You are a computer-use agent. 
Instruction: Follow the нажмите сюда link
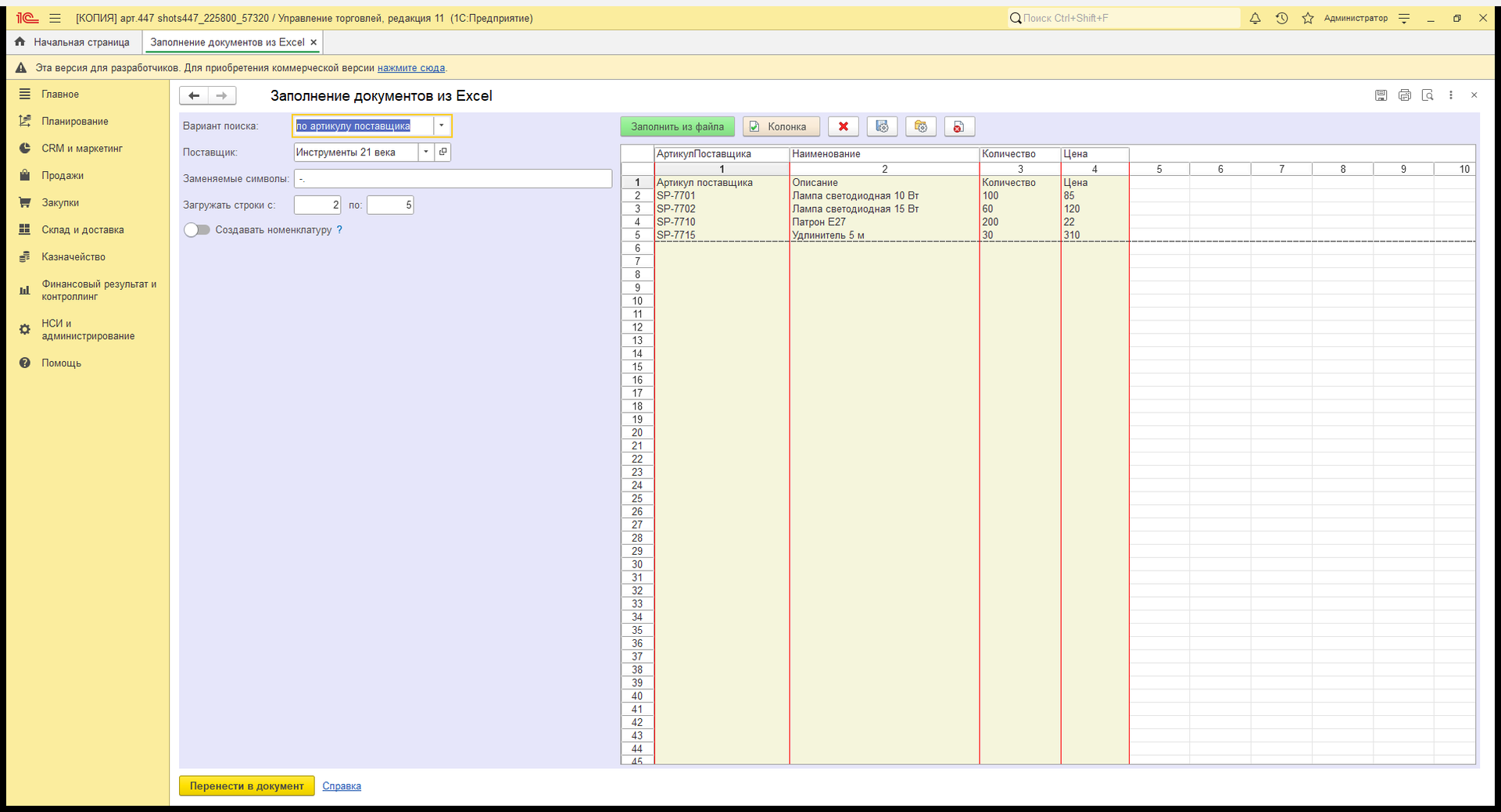(411, 68)
